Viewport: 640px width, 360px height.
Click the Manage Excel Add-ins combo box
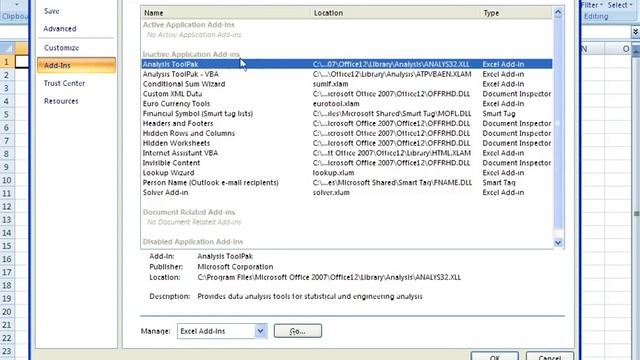[x=222, y=331]
